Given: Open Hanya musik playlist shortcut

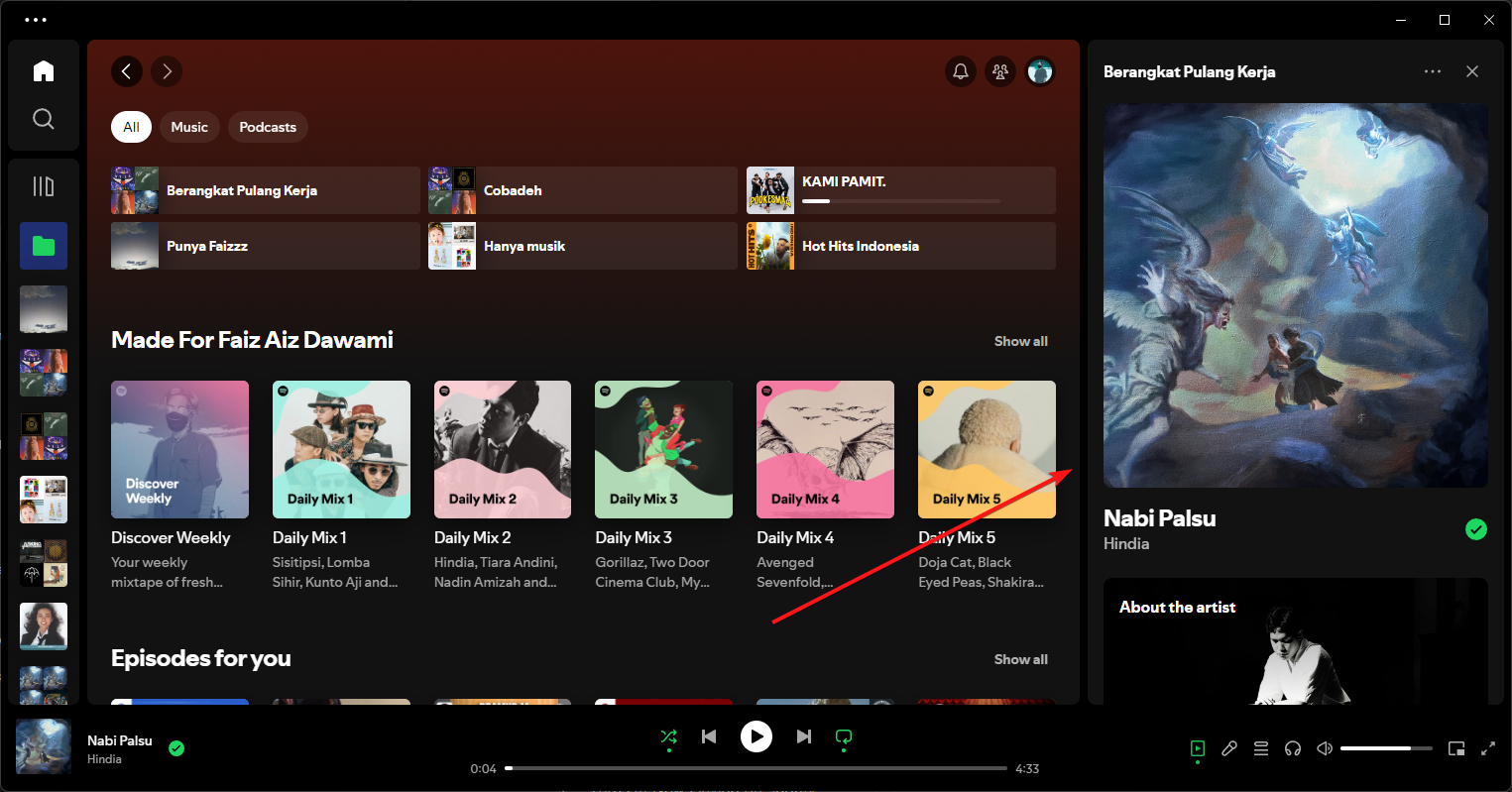Looking at the screenshot, I should point(583,246).
